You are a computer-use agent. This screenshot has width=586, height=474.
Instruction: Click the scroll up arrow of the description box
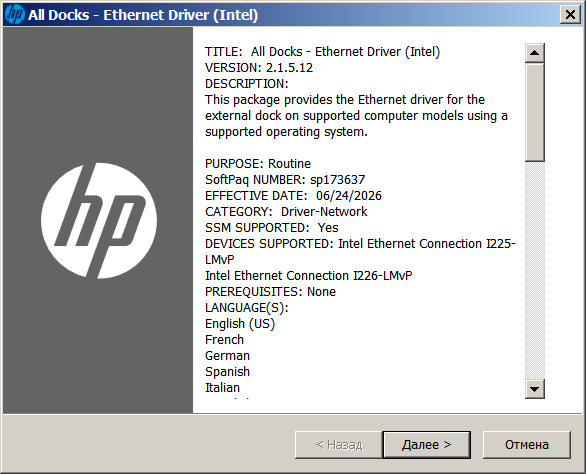(534, 53)
